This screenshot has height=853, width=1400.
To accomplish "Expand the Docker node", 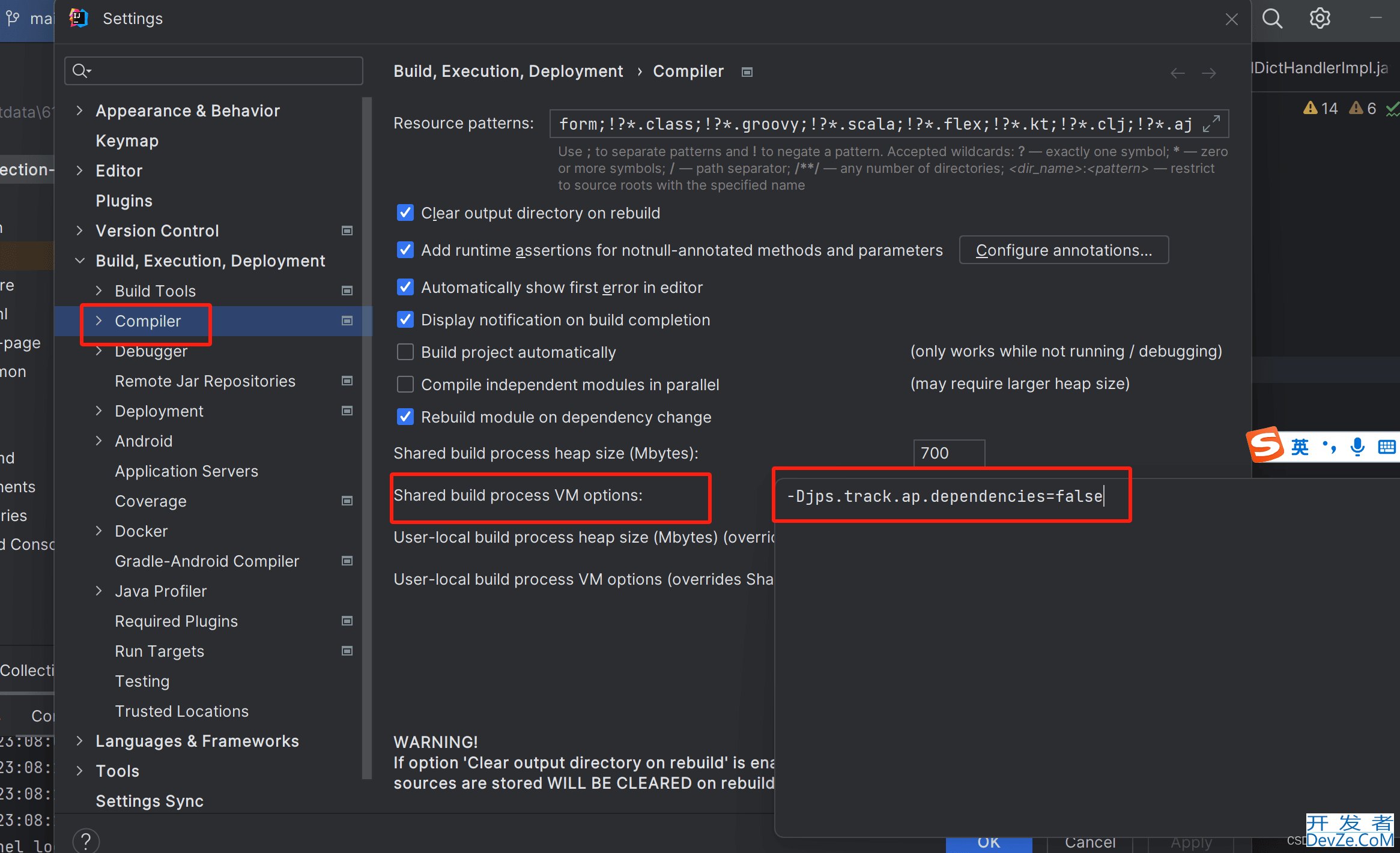I will click(99, 531).
